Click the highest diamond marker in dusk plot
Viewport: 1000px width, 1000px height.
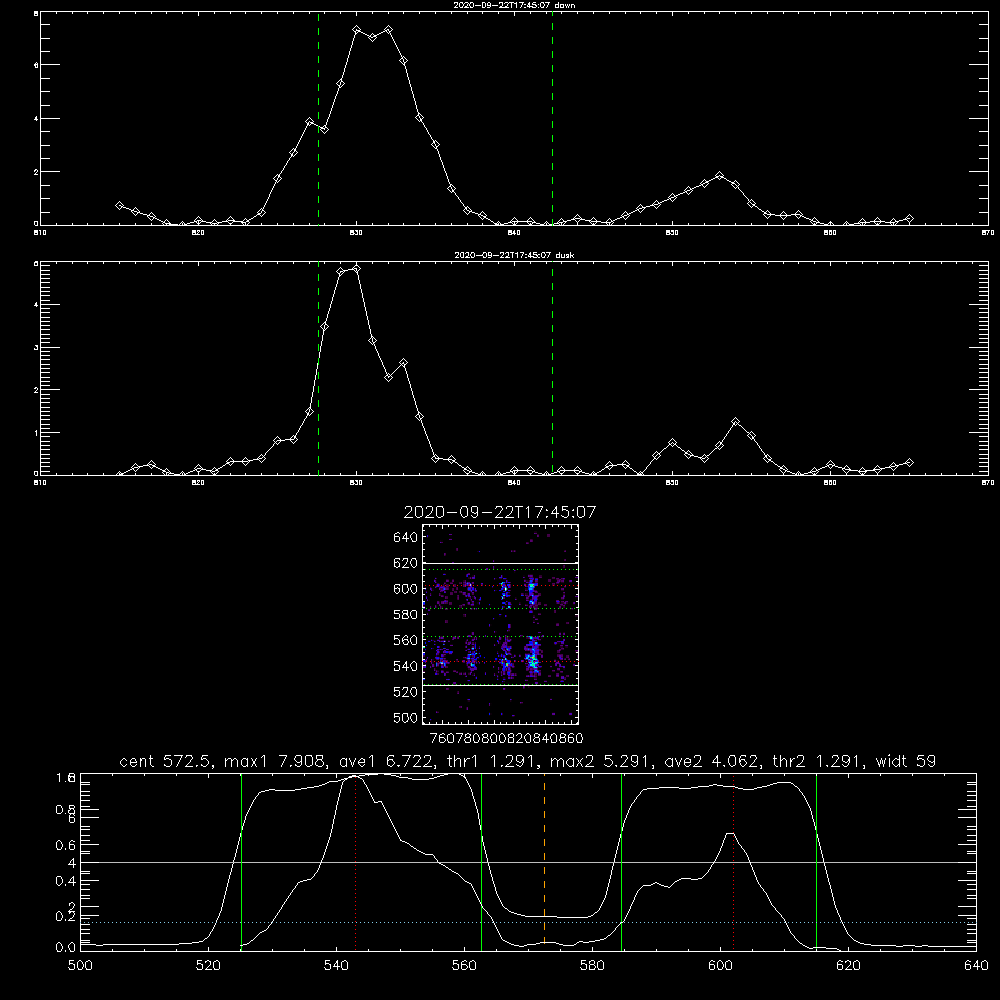(357, 269)
